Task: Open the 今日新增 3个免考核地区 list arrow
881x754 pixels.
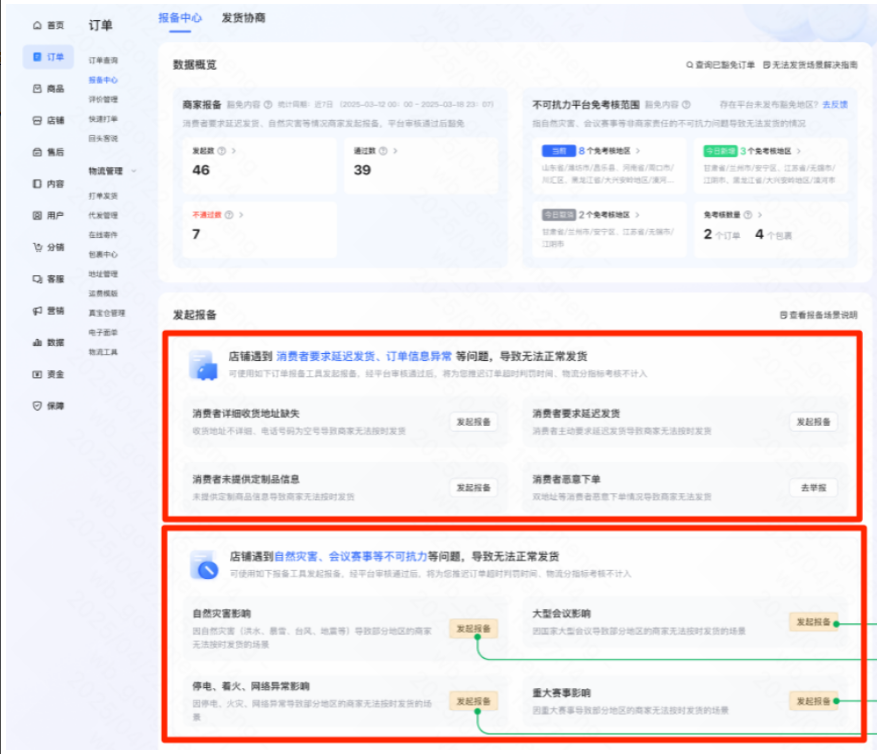Action: [798, 151]
